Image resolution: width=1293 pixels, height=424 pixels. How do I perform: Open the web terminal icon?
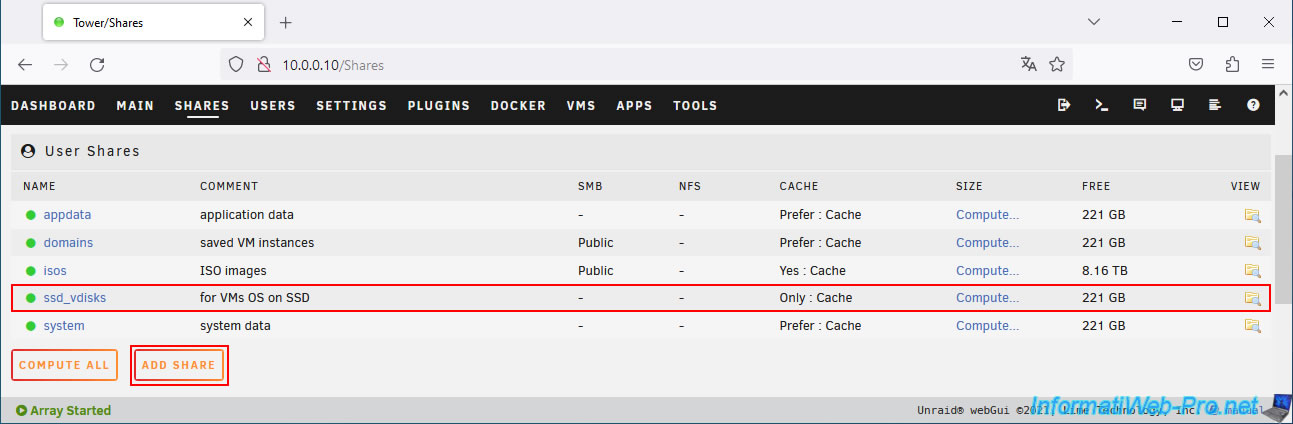coord(1101,105)
